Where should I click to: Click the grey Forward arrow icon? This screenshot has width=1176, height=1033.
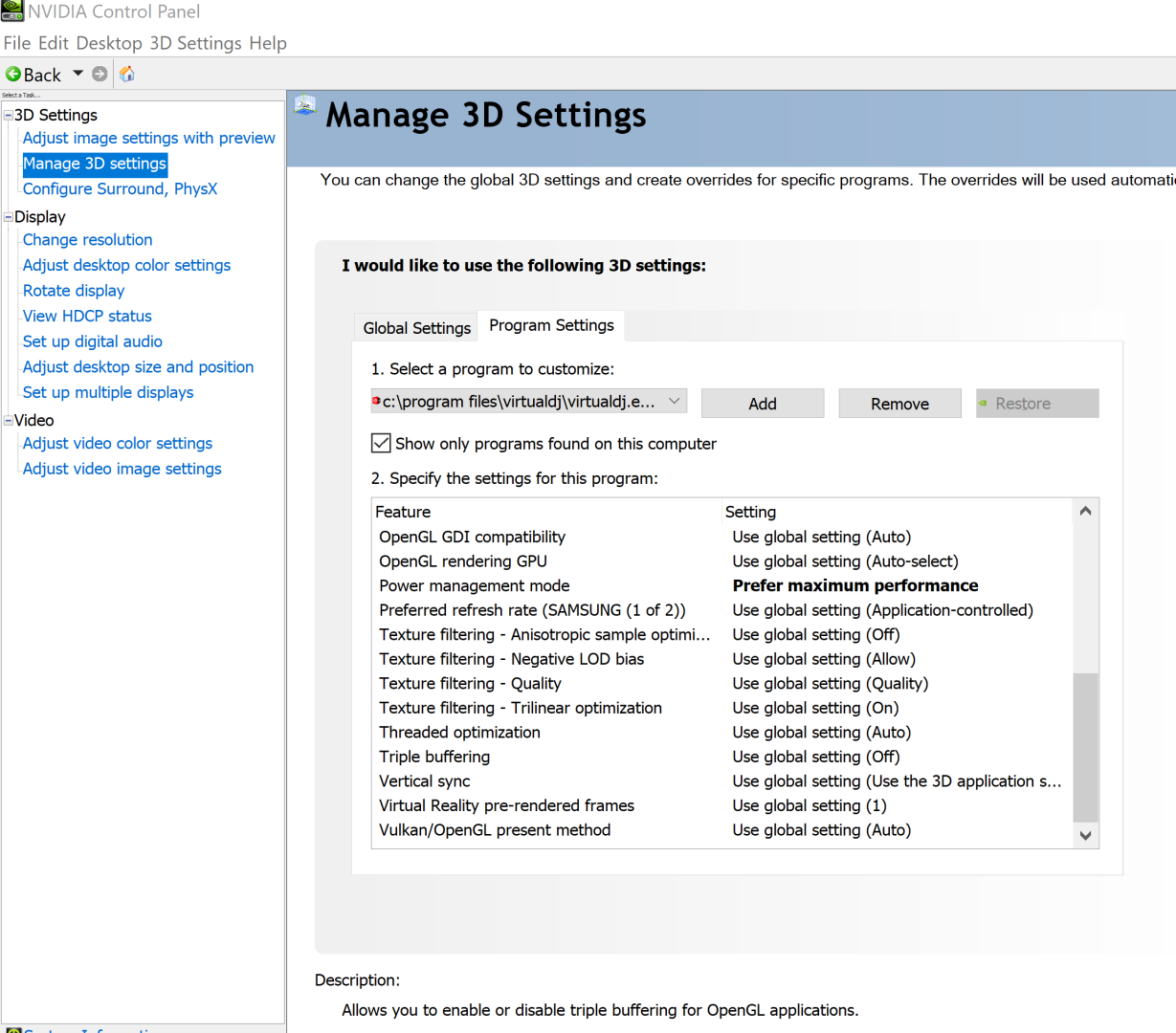click(100, 74)
